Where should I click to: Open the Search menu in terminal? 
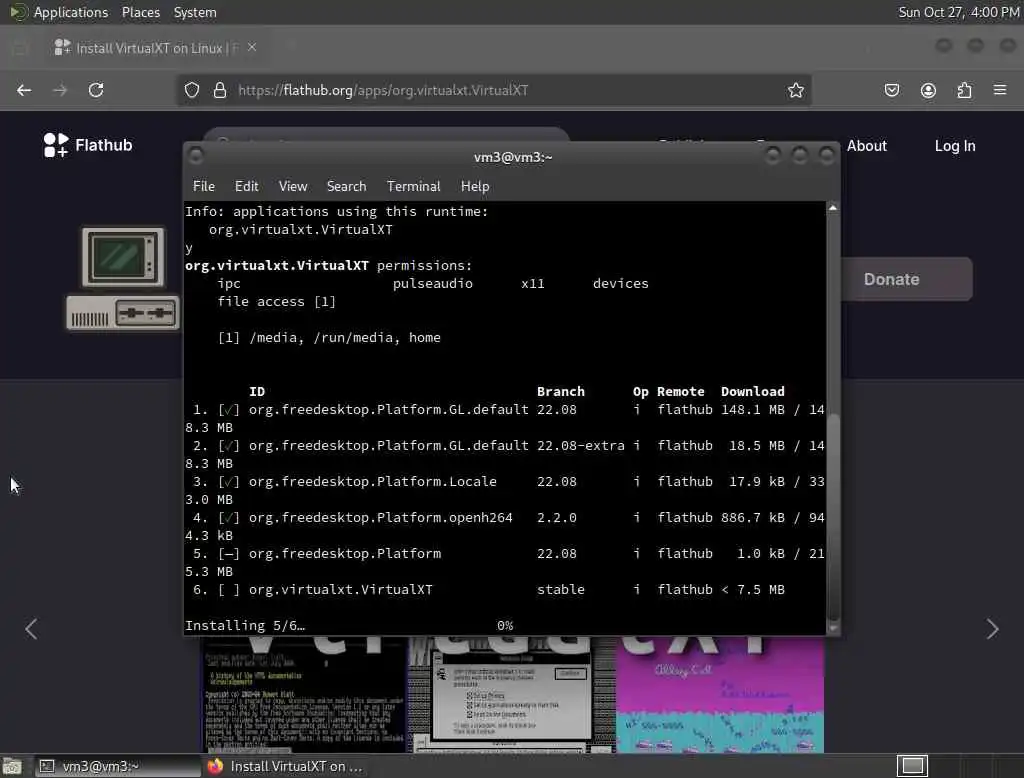tap(346, 186)
